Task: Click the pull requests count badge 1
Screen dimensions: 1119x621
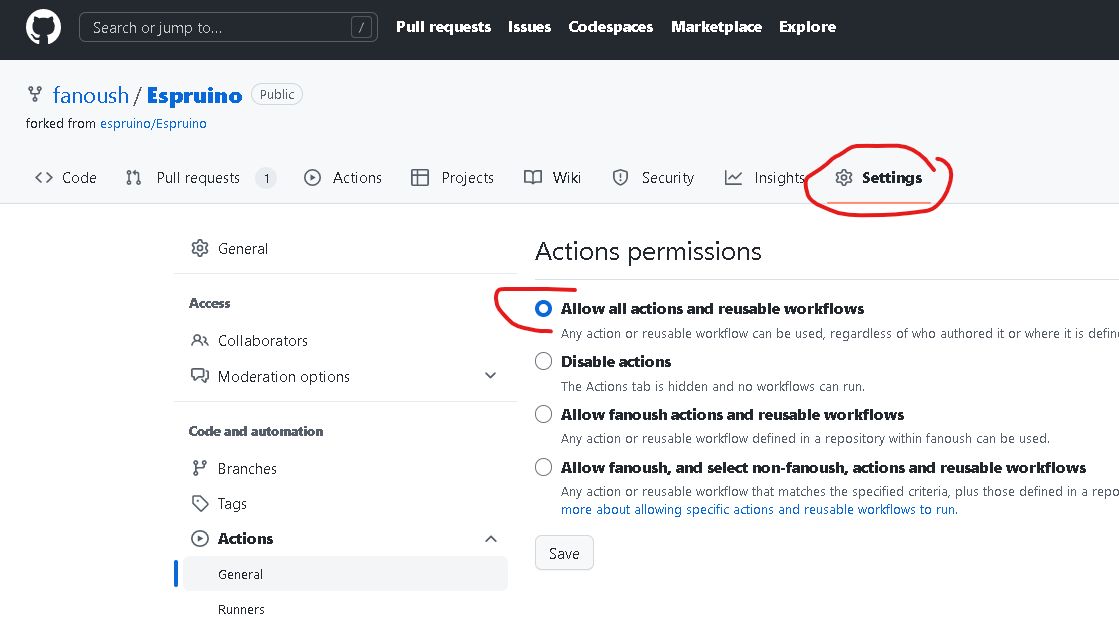Action: tap(266, 178)
